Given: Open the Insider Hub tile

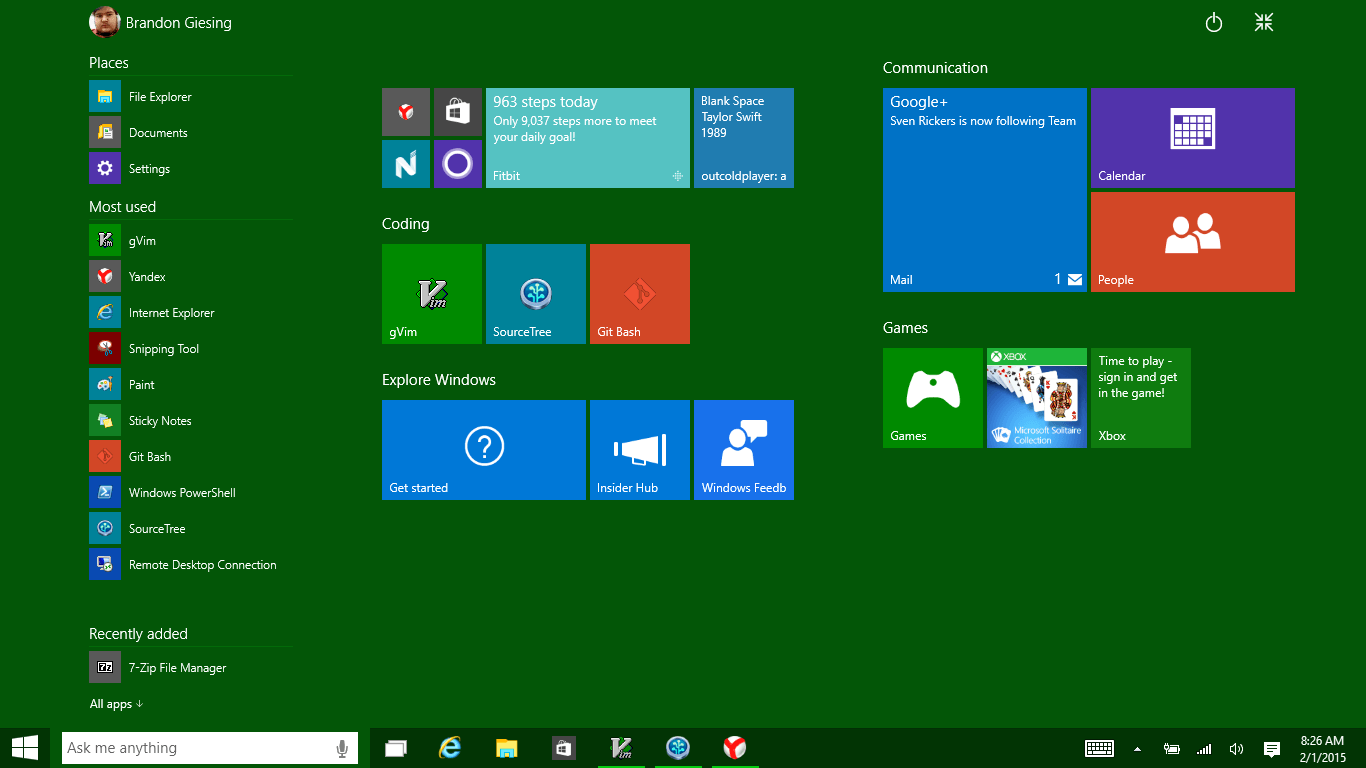Looking at the screenshot, I should (640, 450).
